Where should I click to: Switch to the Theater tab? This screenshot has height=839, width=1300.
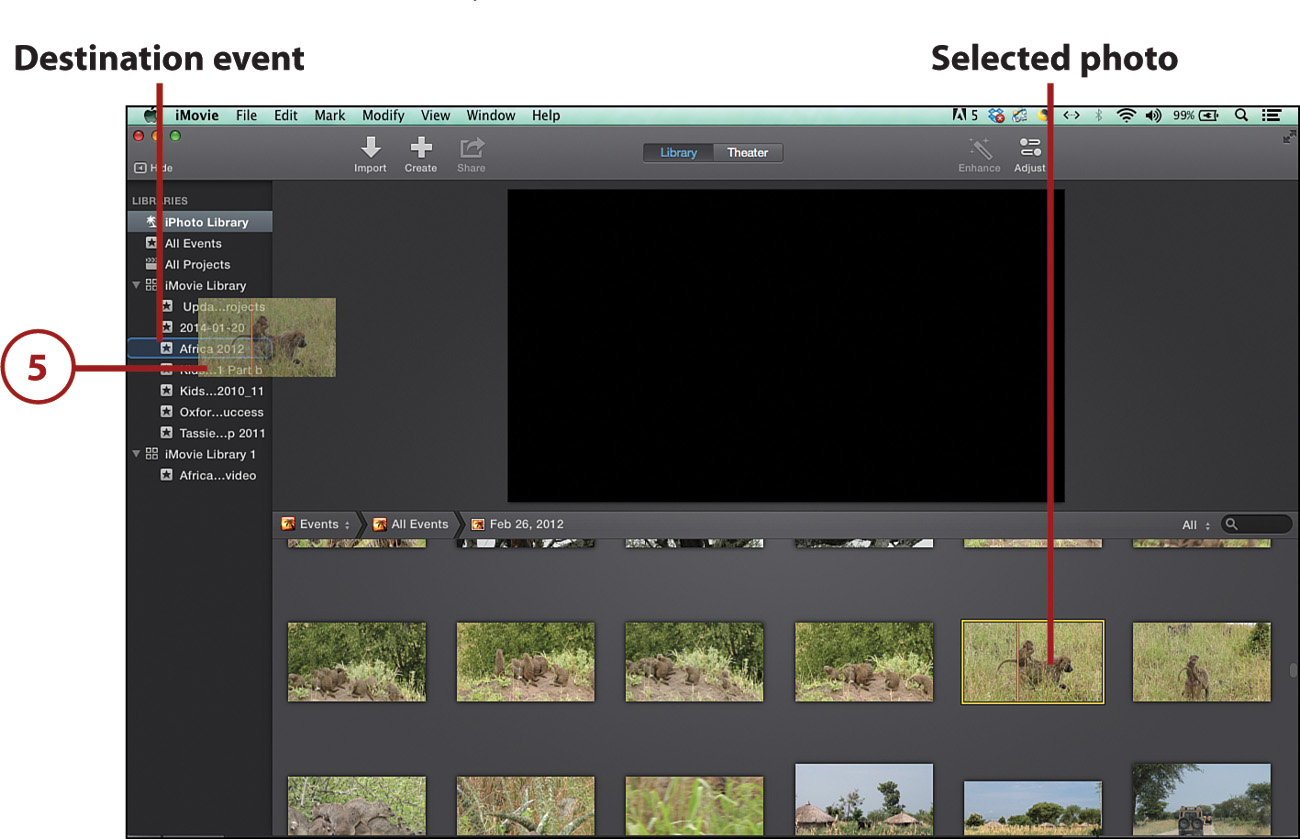click(x=747, y=153)
